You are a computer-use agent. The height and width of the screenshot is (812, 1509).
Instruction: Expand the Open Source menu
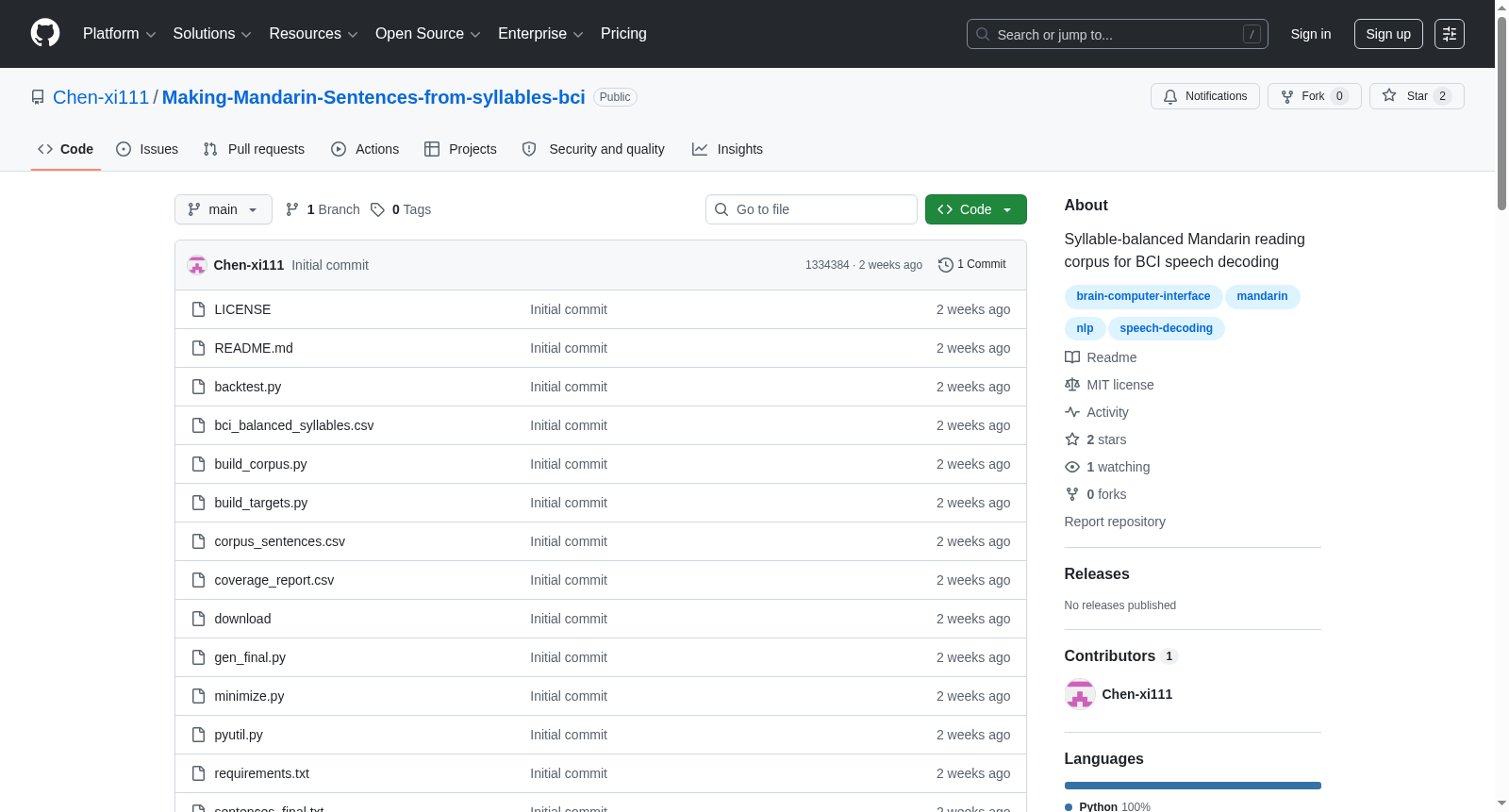428,34
